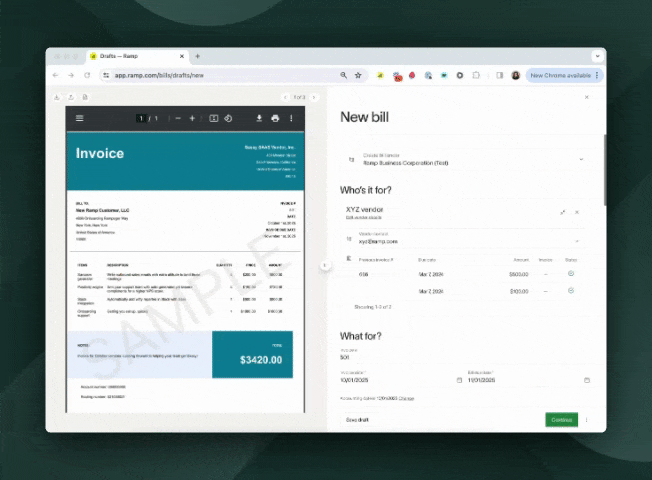Open more options beside Continue button
This screenshot has width=652, height=480.
click(587, 420)
